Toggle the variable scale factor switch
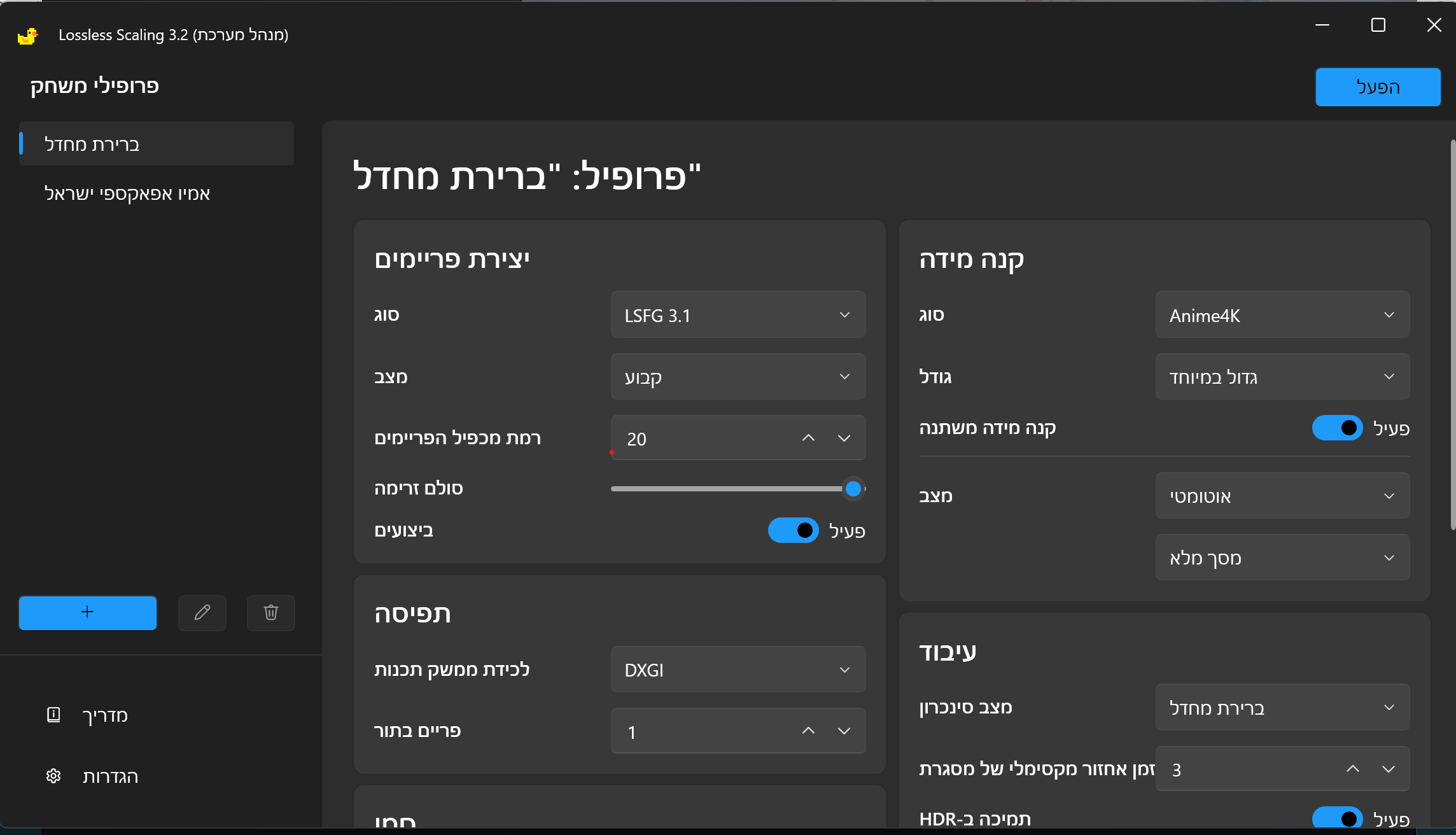The image size is (1456, 835). [1337, 428]
